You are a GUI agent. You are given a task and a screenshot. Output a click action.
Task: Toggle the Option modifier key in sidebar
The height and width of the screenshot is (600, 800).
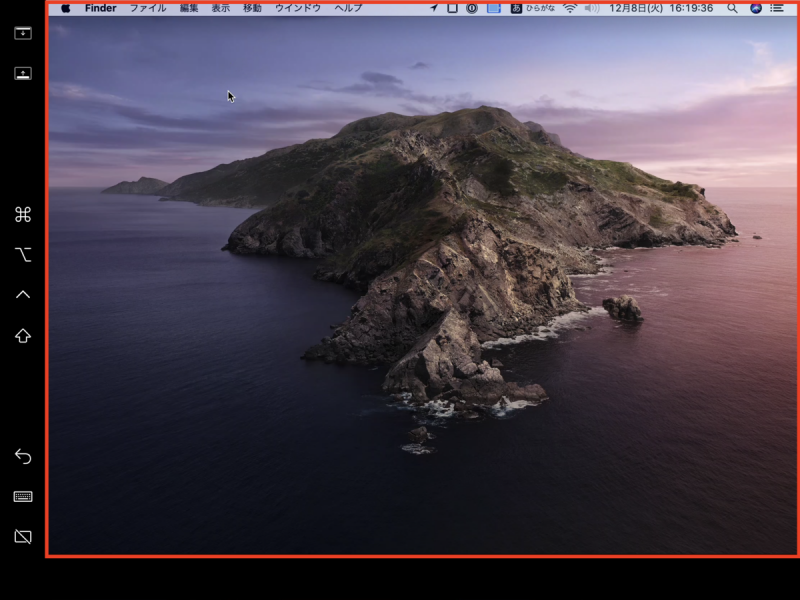tap(23, 254)
